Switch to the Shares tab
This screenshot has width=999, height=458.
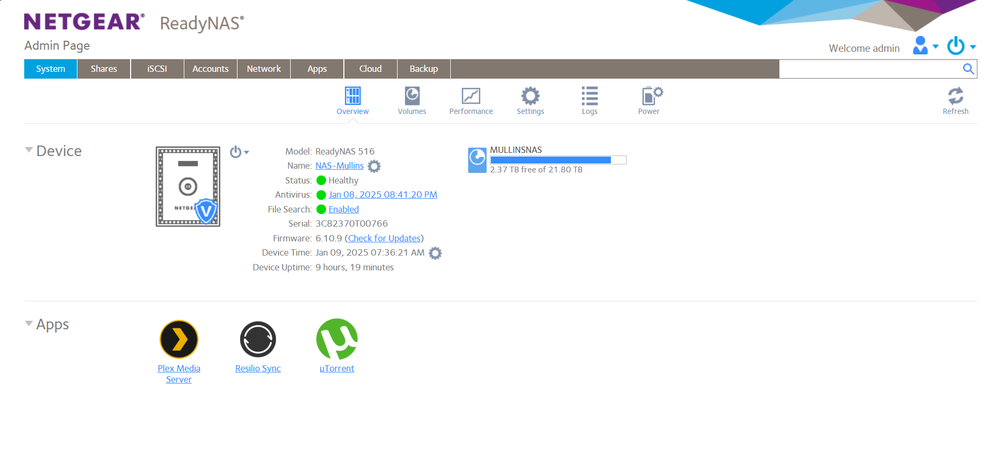pos(104,69)
